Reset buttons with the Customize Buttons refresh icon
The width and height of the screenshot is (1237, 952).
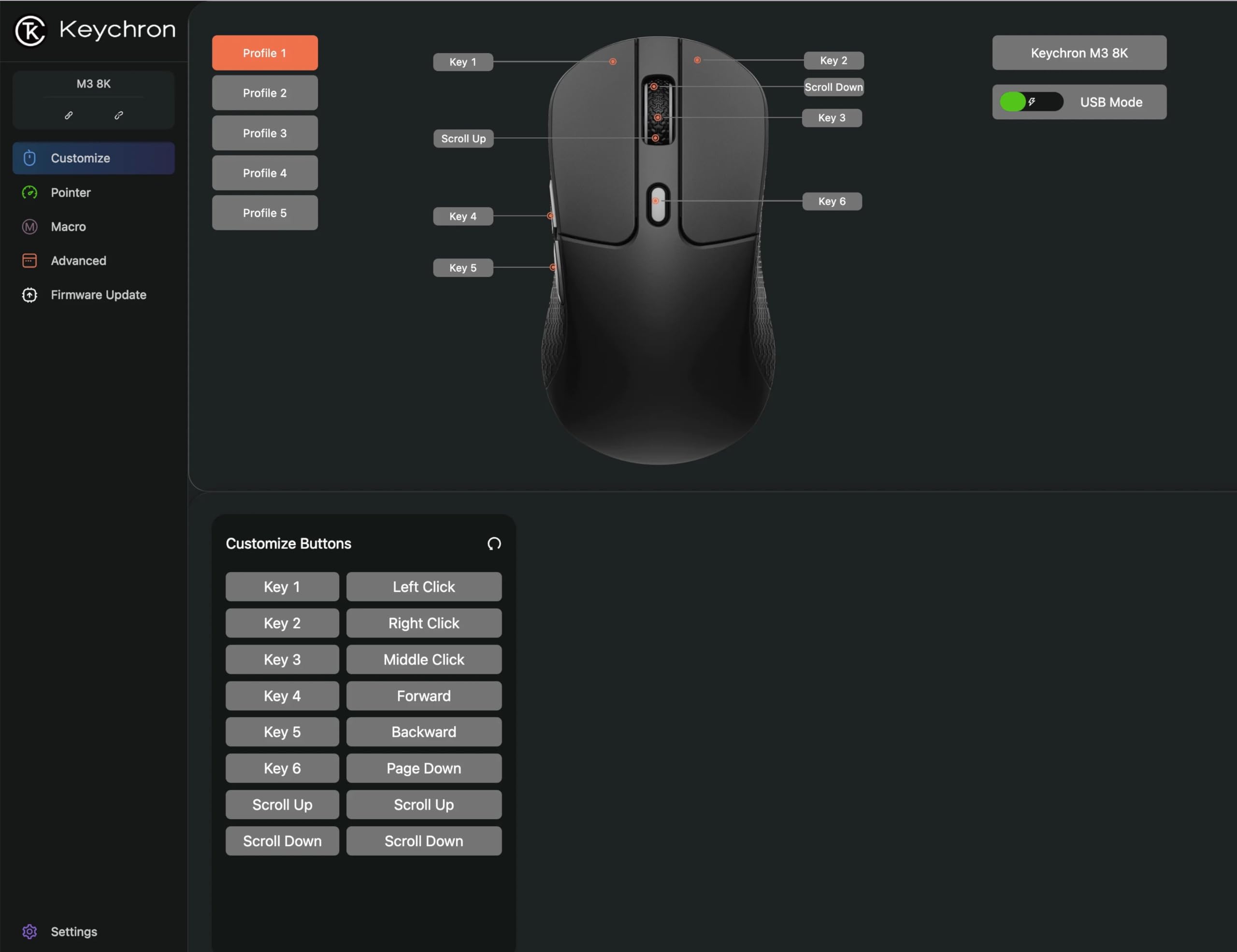pyautogui.click(x=494, y=544)
